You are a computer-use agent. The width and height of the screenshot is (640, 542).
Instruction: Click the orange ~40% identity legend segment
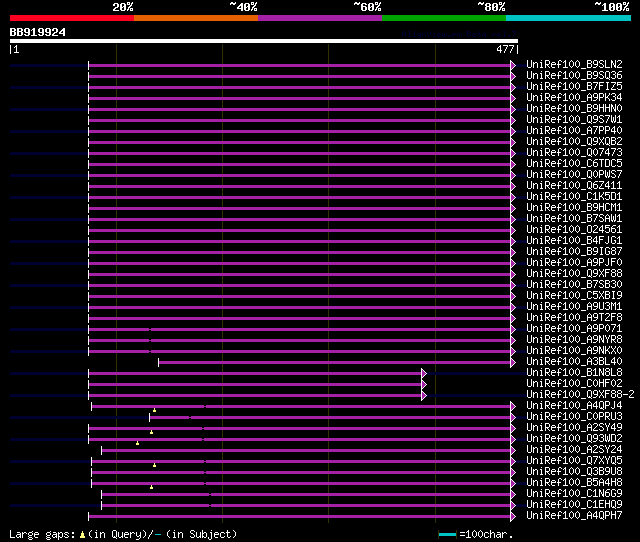point(196,18)
